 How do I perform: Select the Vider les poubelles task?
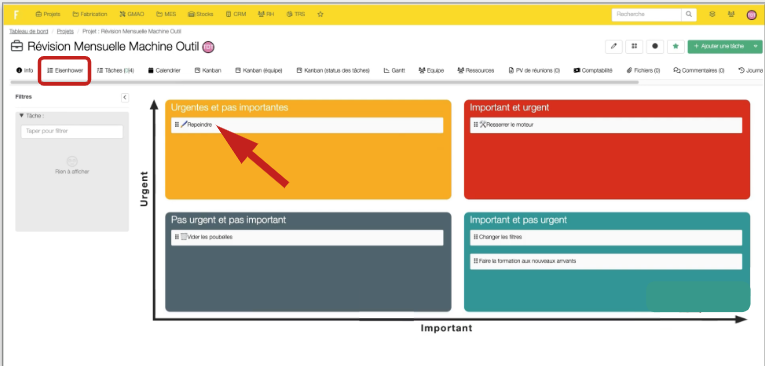[307, 237]
